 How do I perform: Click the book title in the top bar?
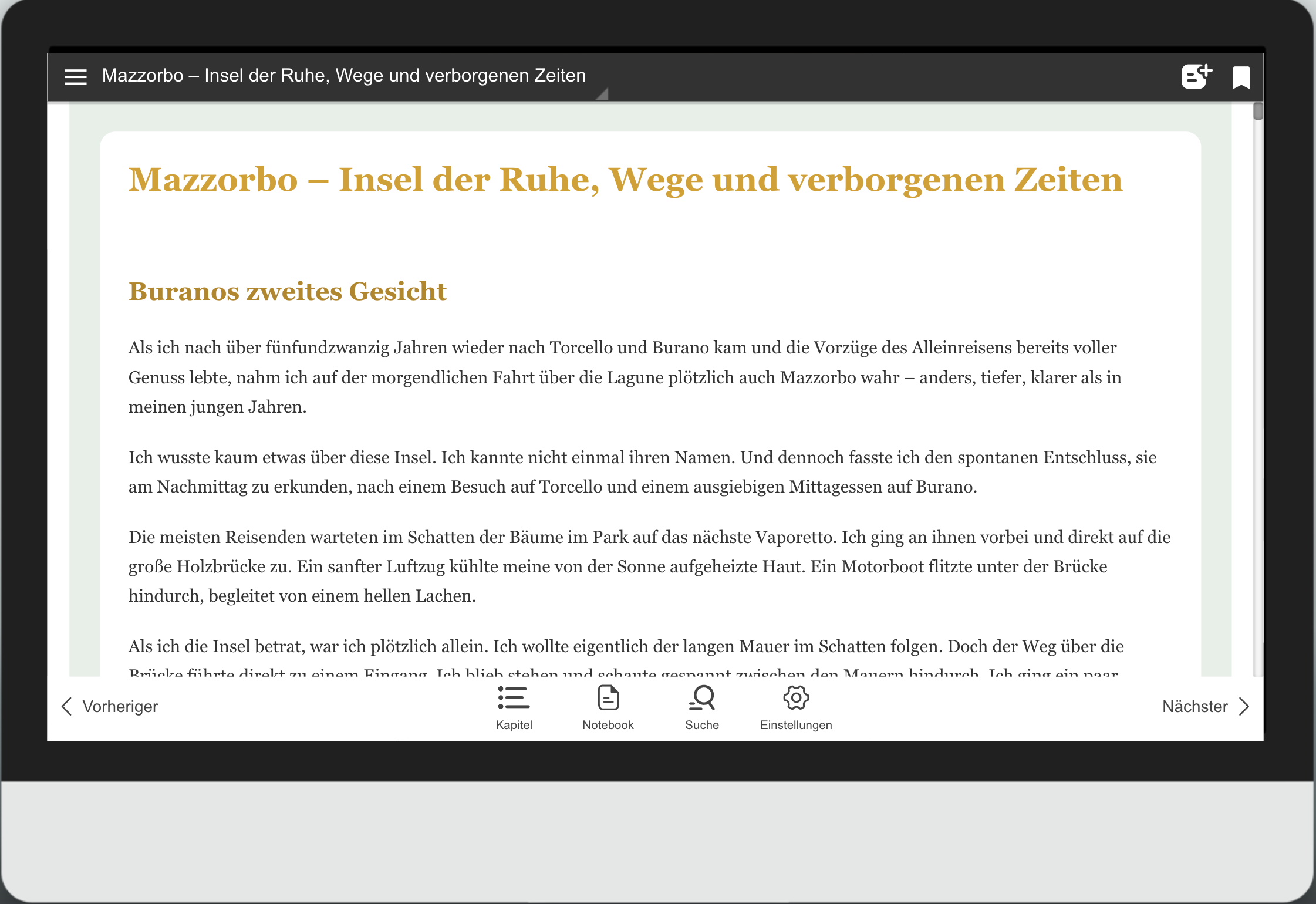343,76
